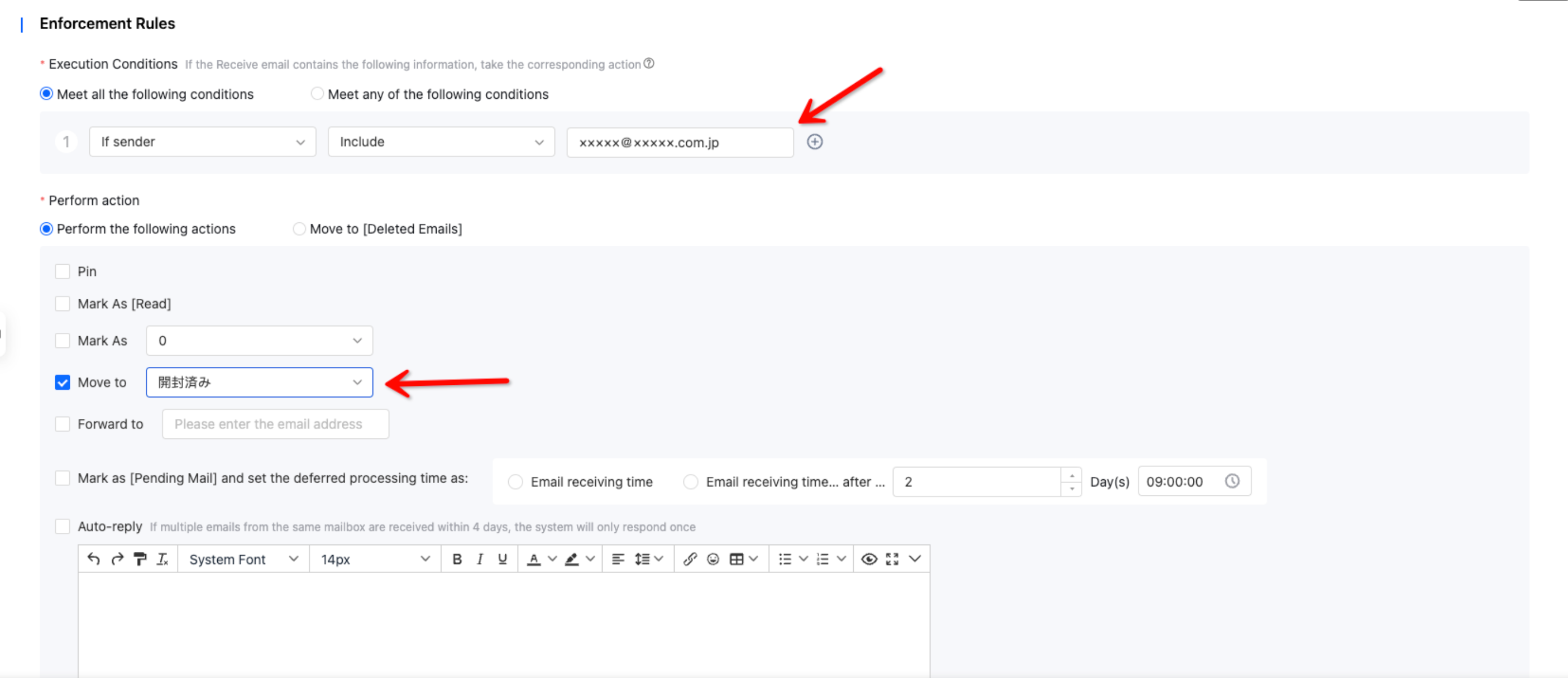
Task: Preview the auto-reply with eye icon
Action: (869, 558)
